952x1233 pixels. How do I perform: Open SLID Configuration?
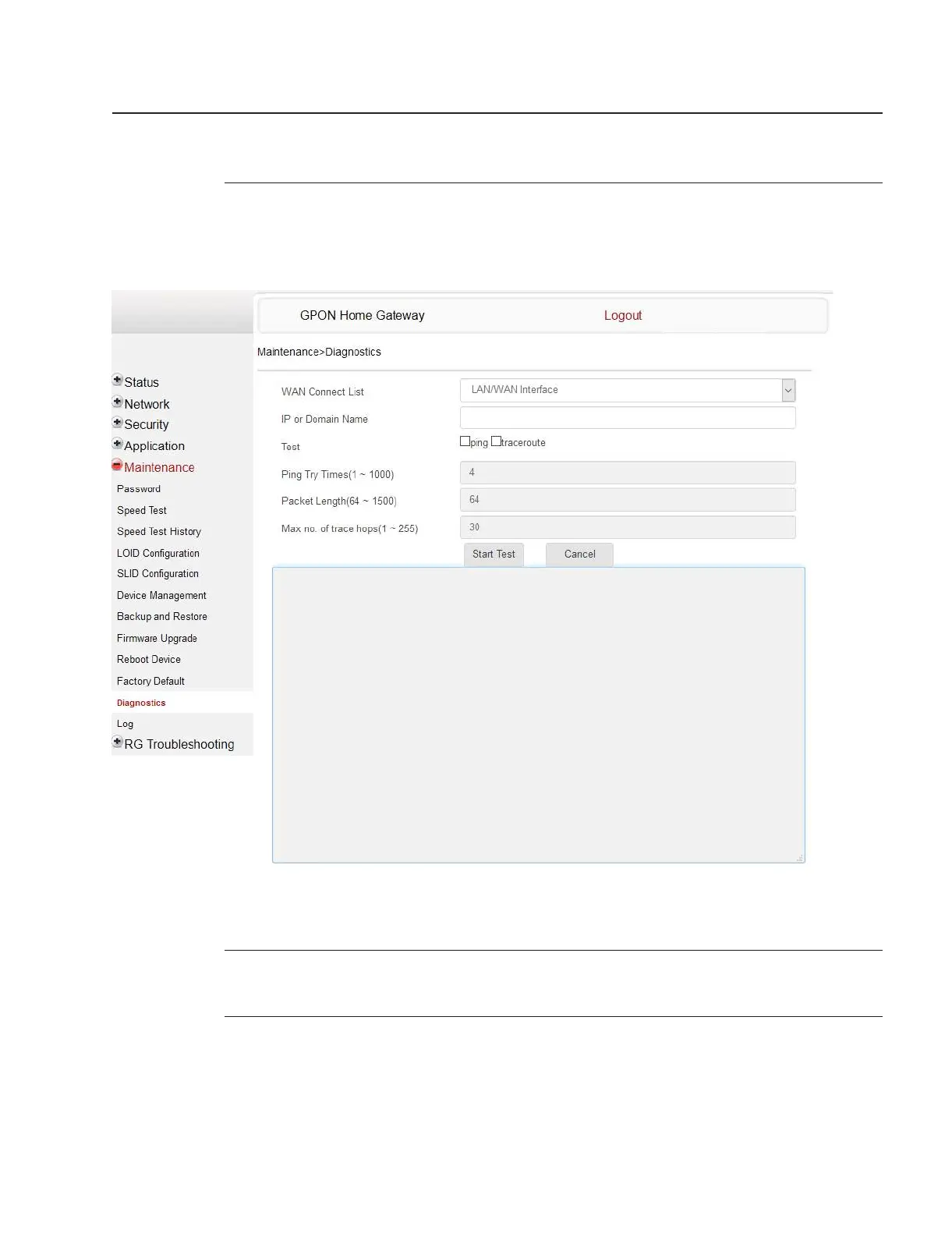click(x=157, y=574)
